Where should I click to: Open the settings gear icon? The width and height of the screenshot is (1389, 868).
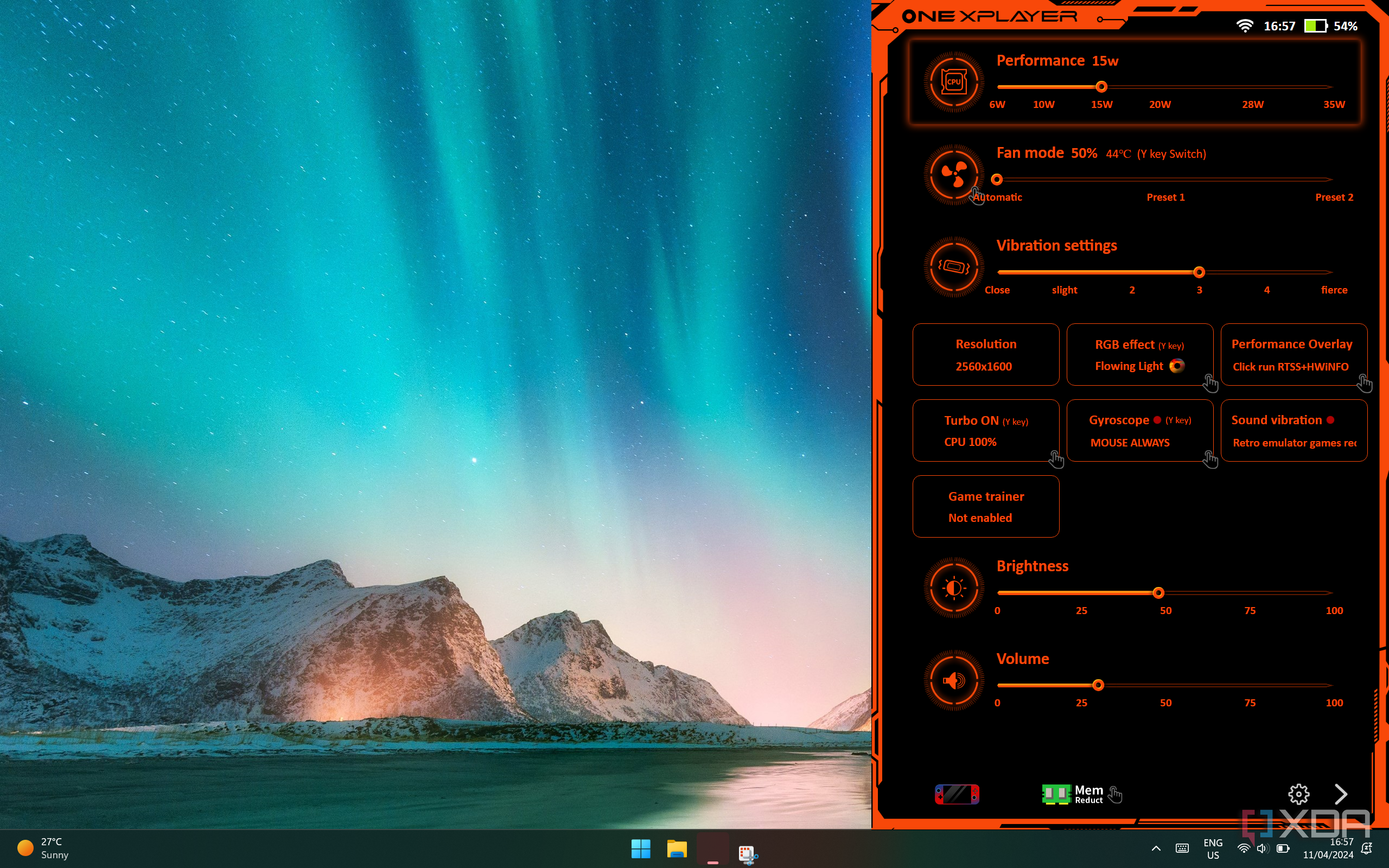click(x=1298, y=794)
